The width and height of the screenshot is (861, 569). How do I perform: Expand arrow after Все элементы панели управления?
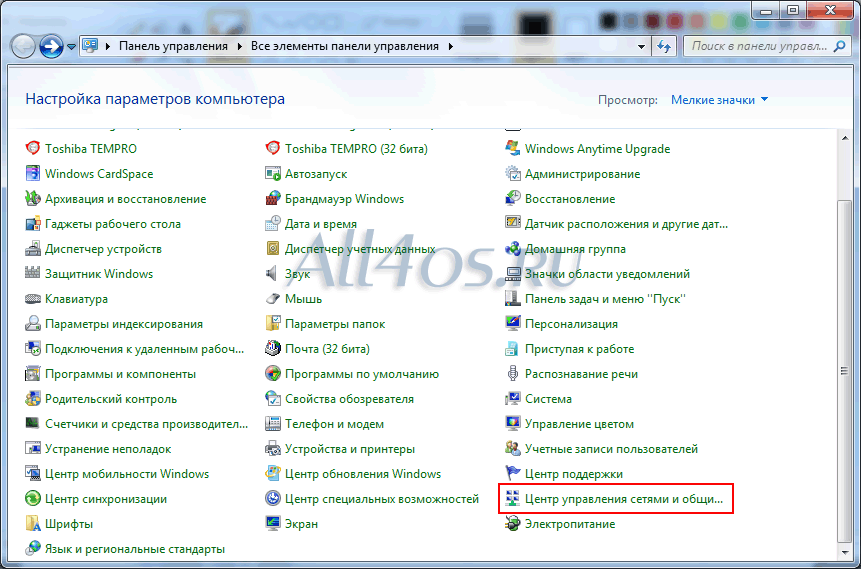coord(451,46)
